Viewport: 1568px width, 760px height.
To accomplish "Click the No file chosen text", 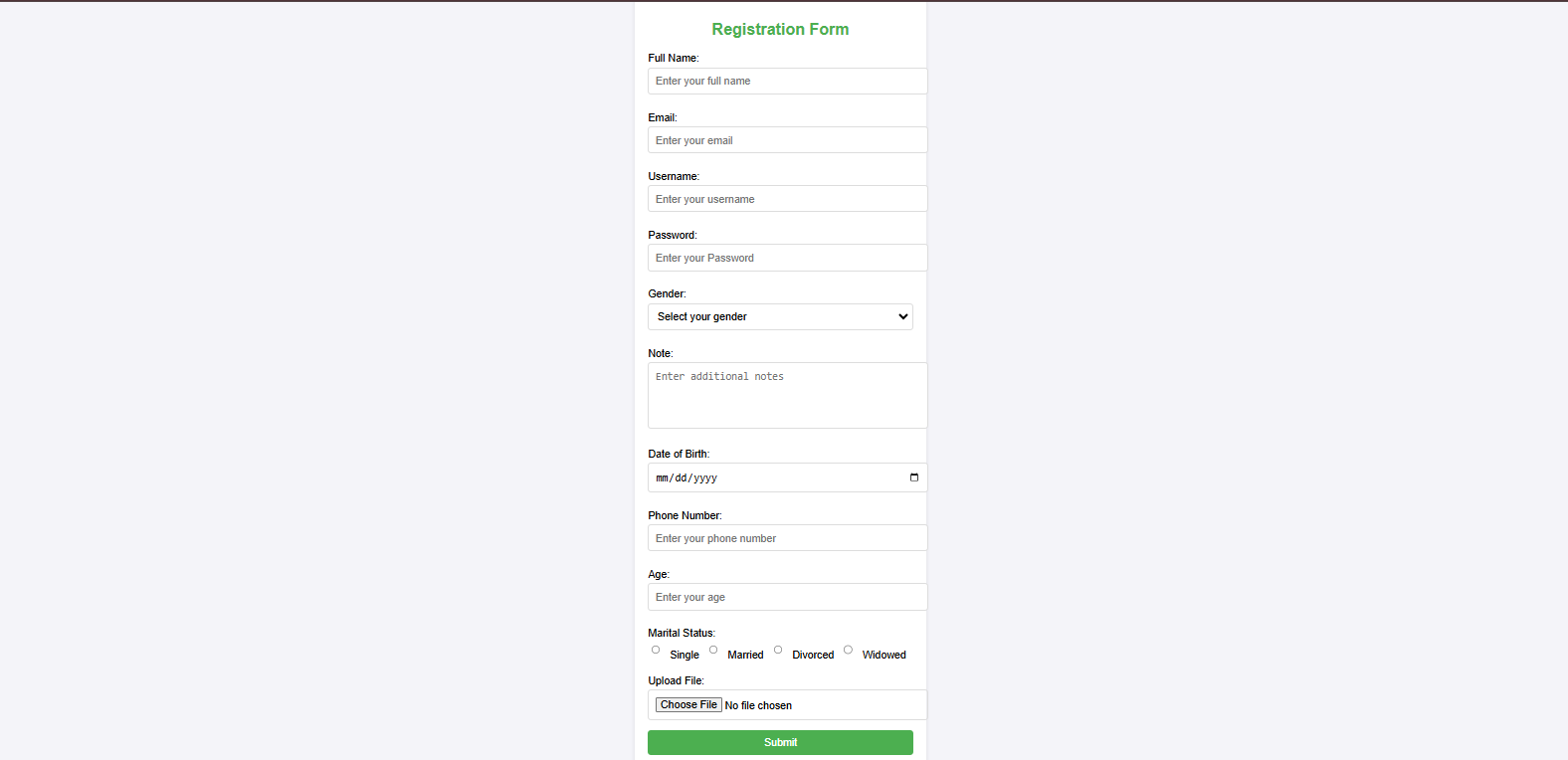I will coord(758,705).
